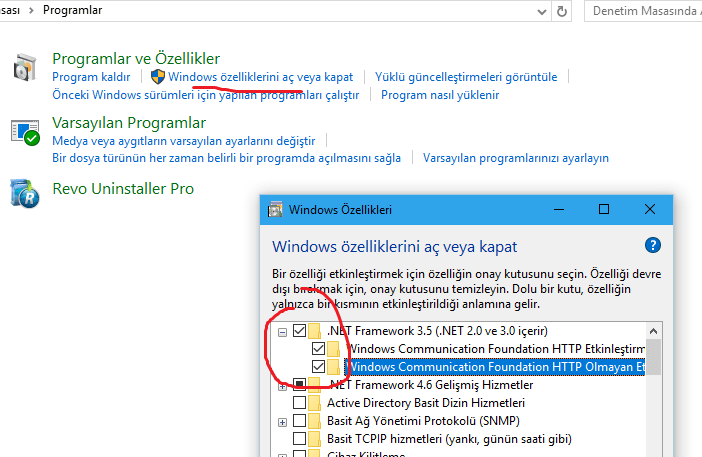This screenshot has height=457, width=702.
Task: Expand Basit Ağ Yönetimi Protokolü tree node
Action: click(283, 422)
